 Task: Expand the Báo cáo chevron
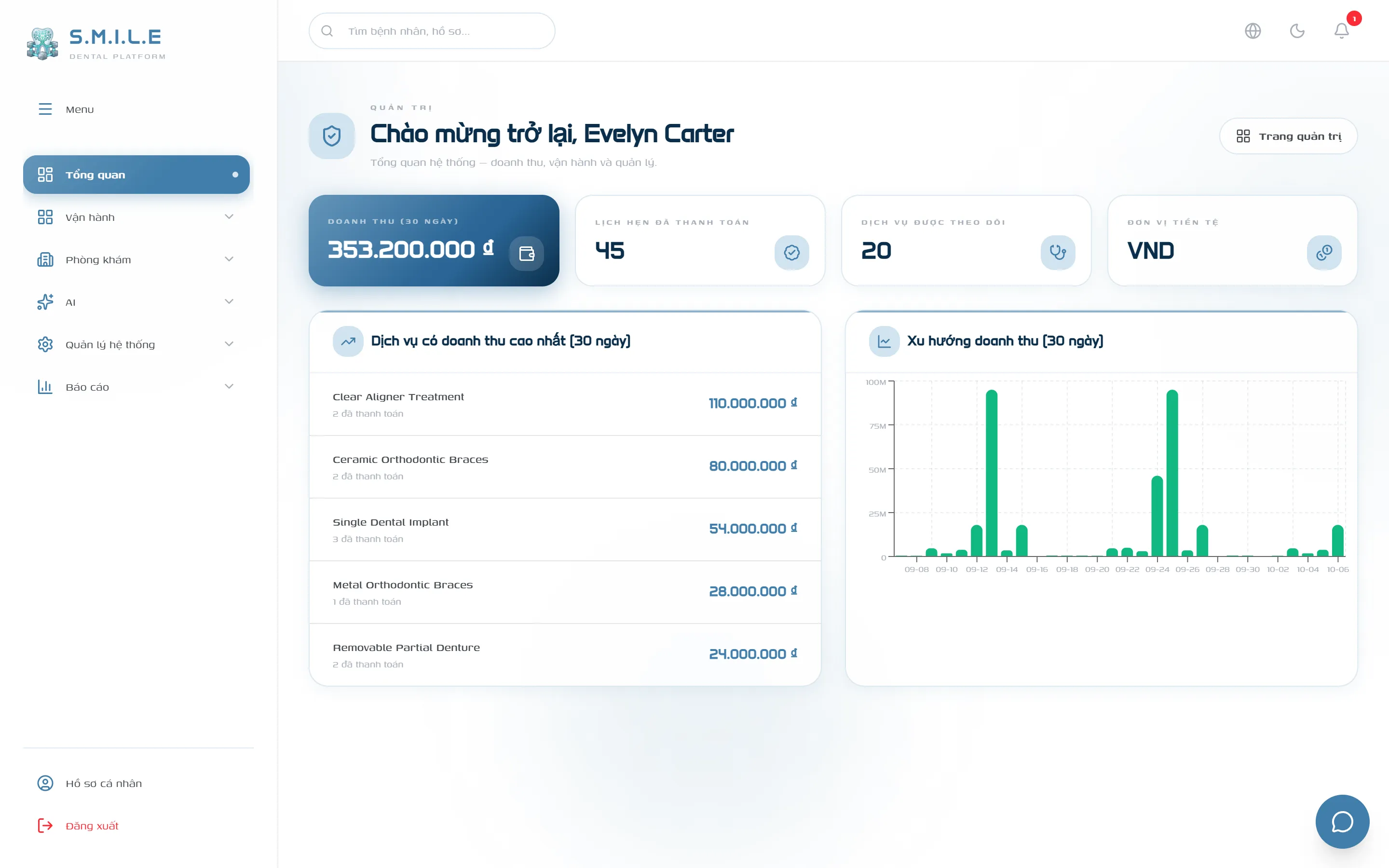coord(229,387)
